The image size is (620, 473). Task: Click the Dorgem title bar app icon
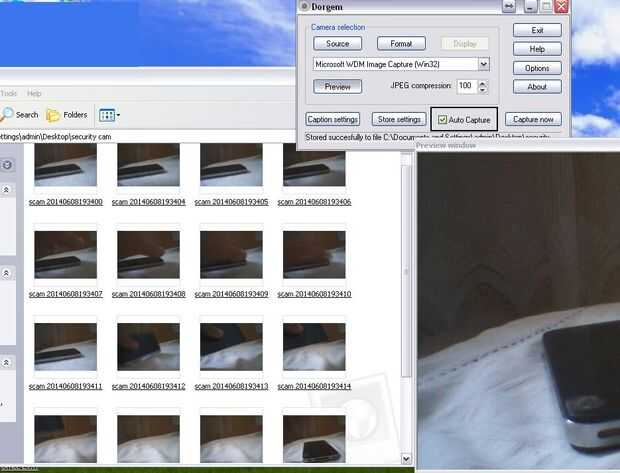pos(304,6)
